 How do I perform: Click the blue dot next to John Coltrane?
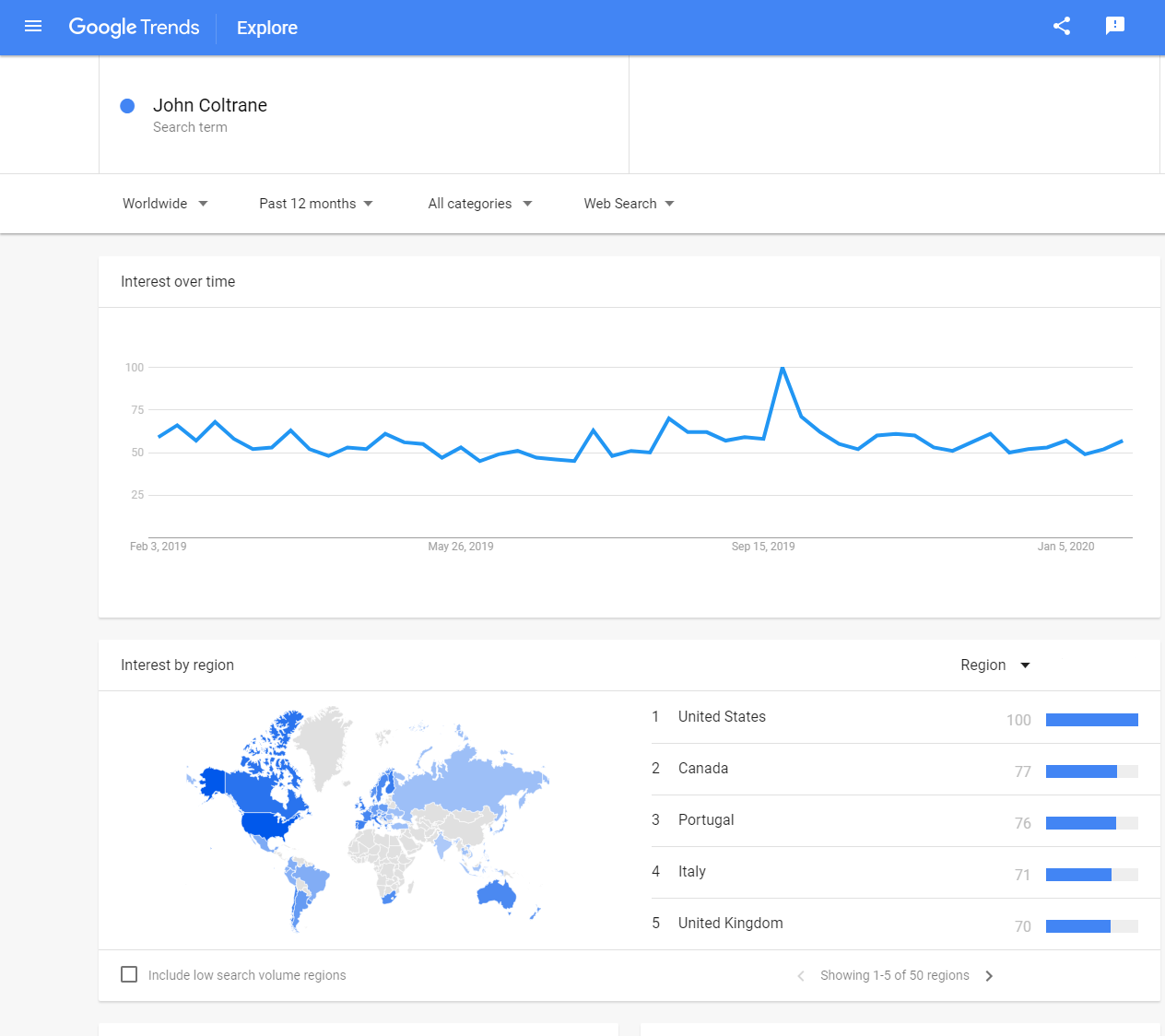point(127,105)
